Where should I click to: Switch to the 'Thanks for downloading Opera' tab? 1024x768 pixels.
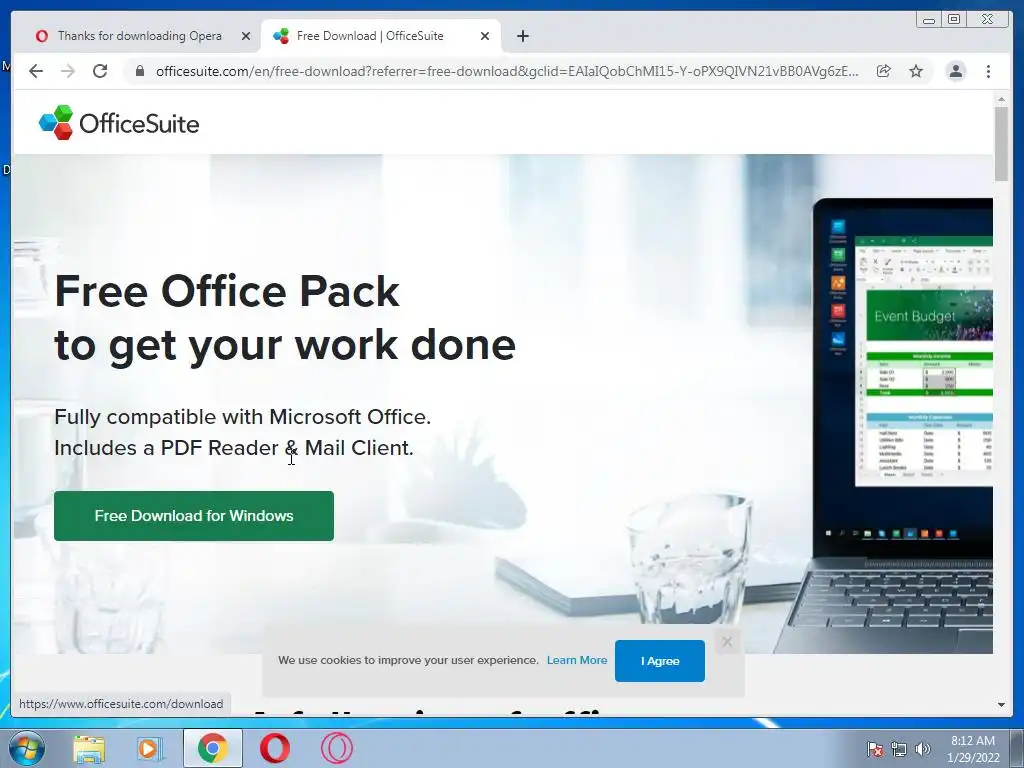coord(139,36)
